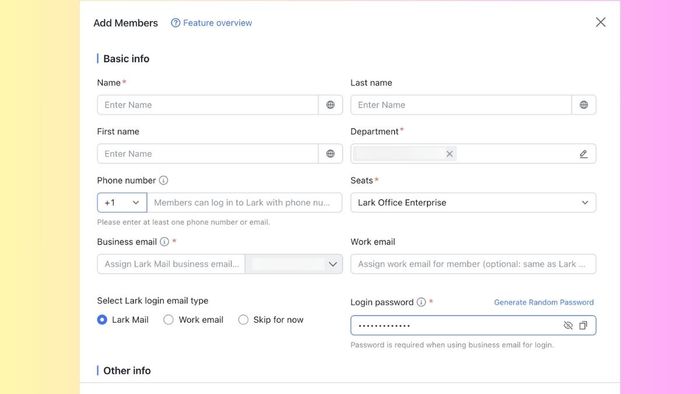Screen dimensions: 700x394
Task: Focus the Last name input field
Action: pos(461,105)
